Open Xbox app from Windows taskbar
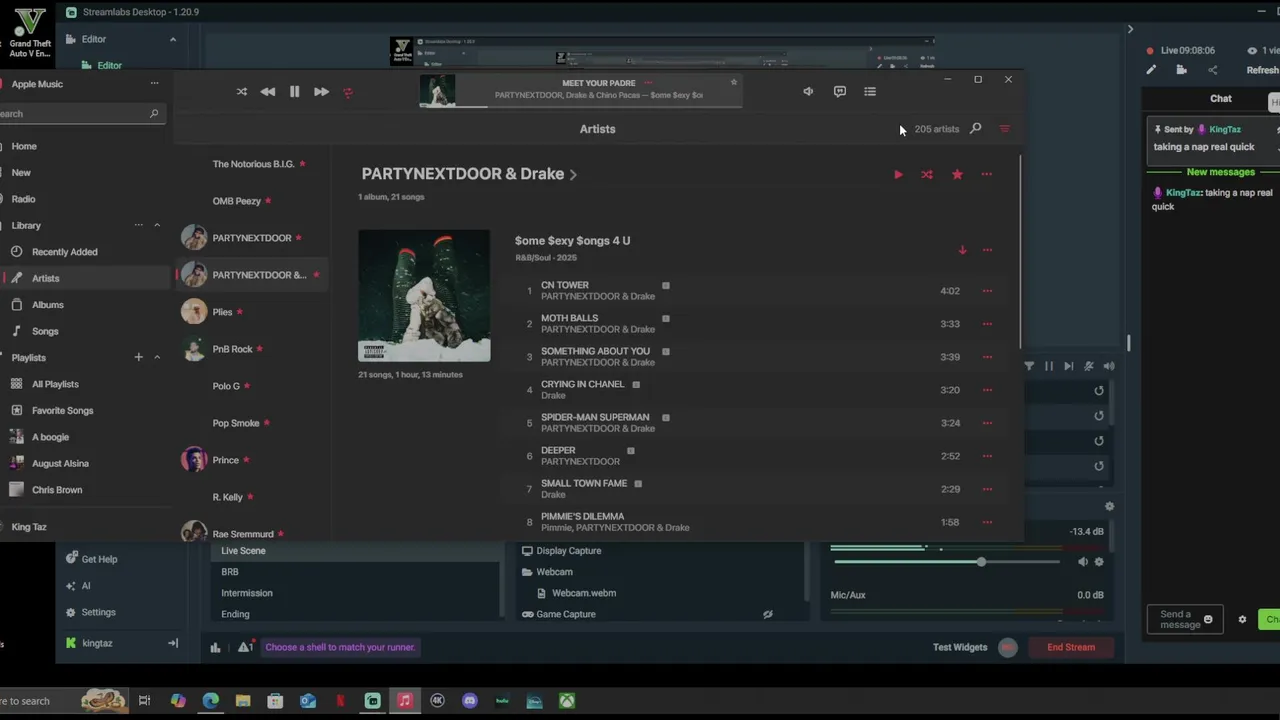 point(567,701)
